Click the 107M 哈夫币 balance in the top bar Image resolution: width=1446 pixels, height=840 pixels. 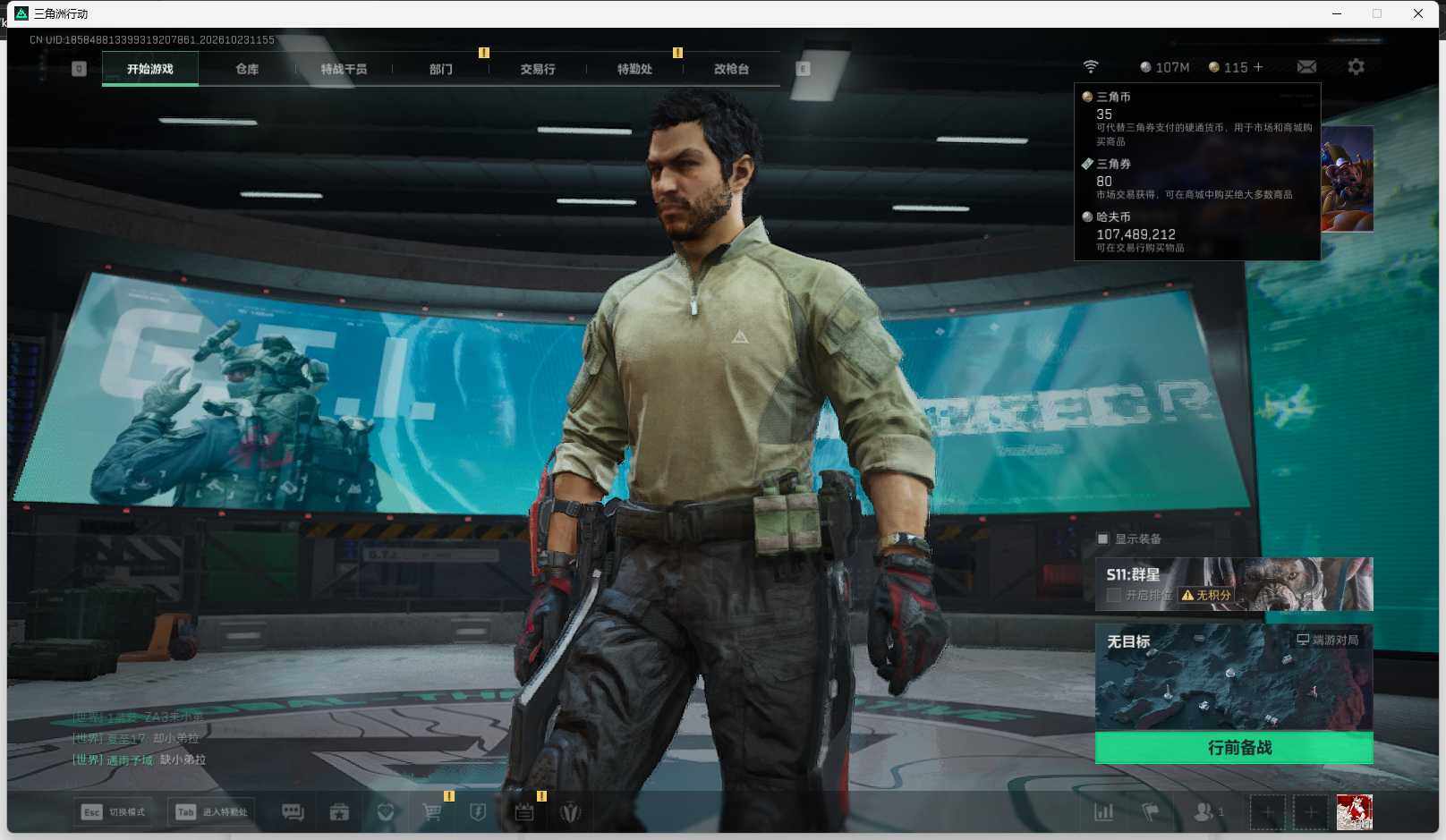pos(1164,67)
